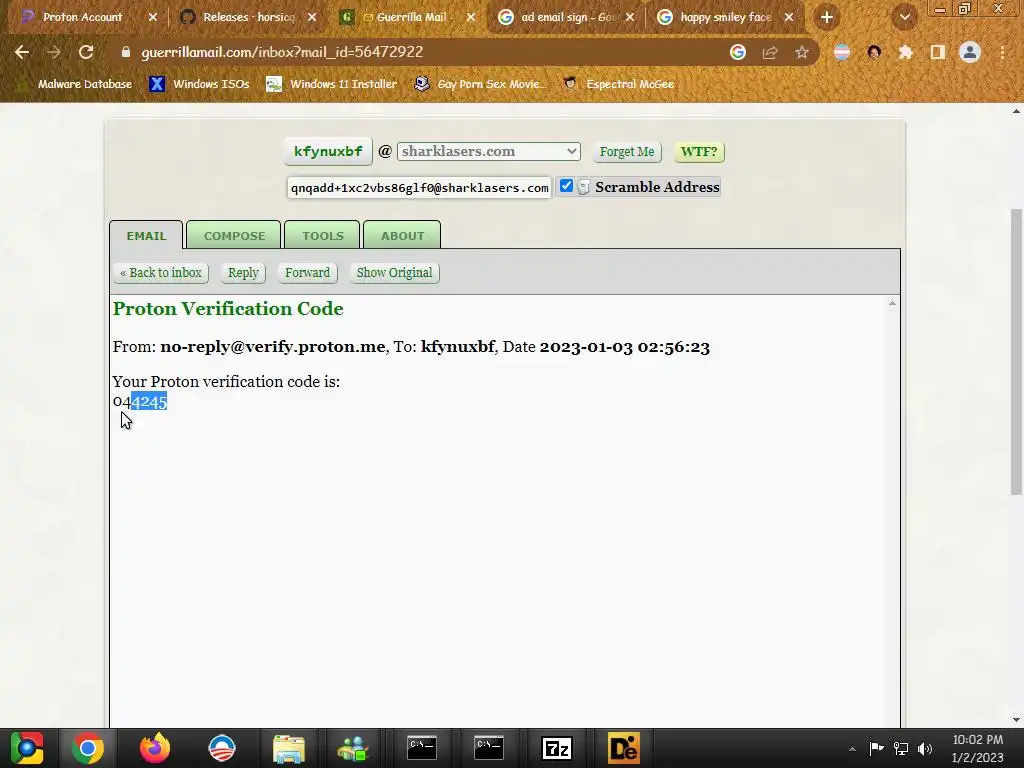Click the sender no-reply@verify.proton.me

[x=272, y=347]
